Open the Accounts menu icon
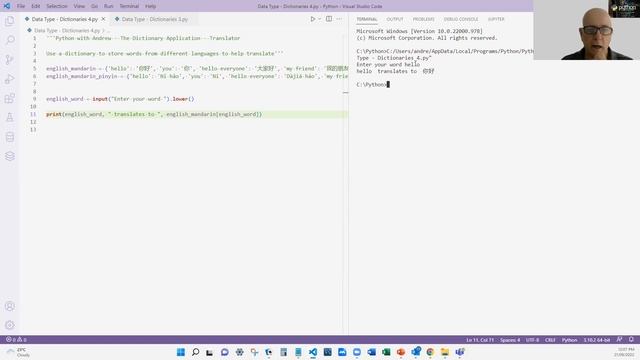 pyautogui.click(x=9, y=306)
